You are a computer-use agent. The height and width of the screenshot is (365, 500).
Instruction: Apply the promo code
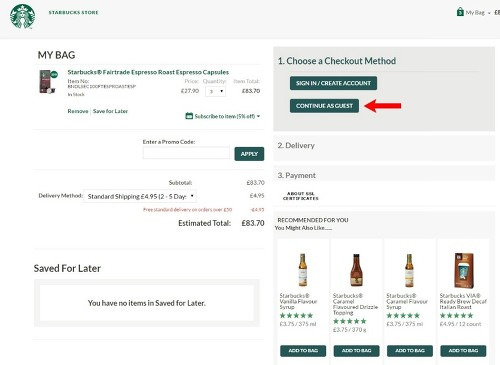[x=249, y=154]
